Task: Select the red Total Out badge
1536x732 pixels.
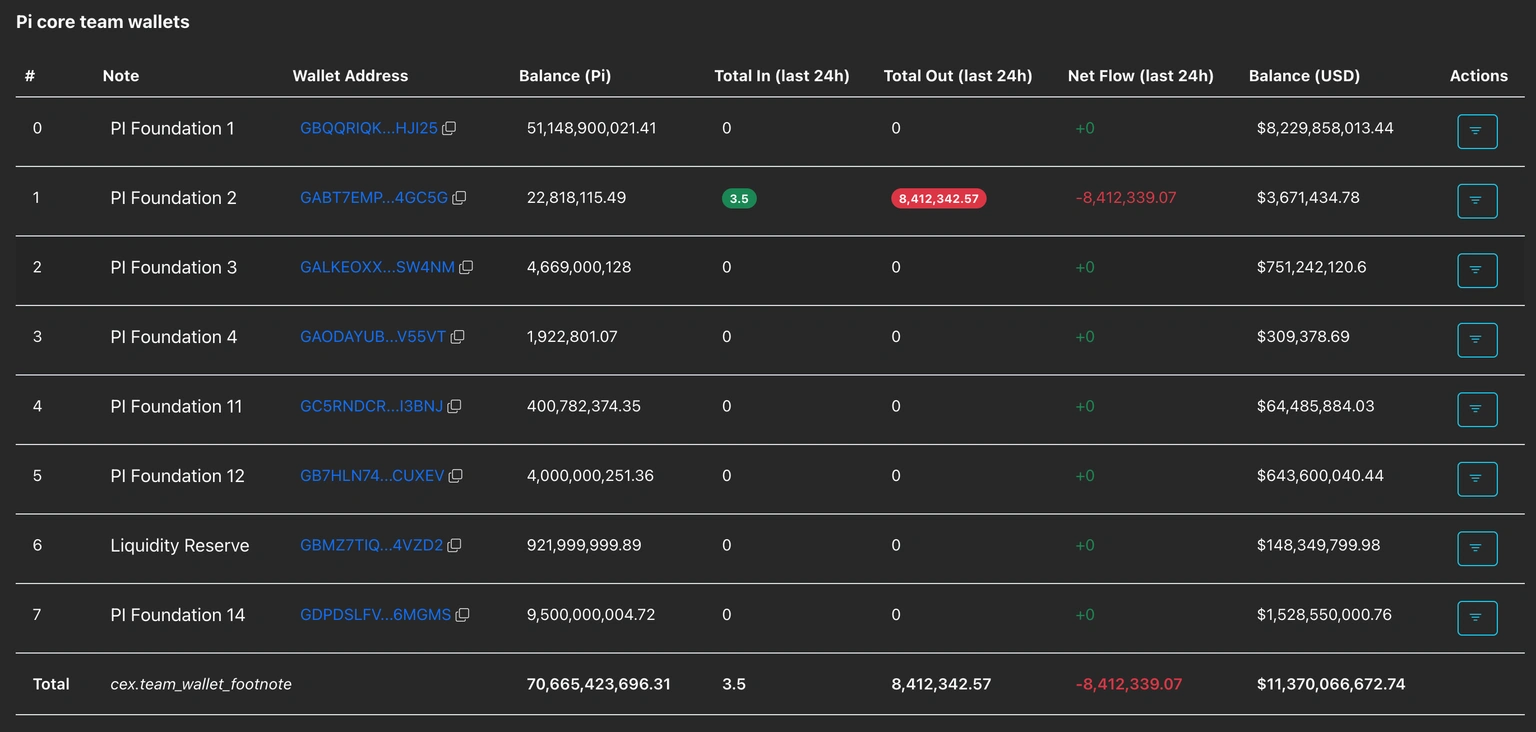Action: coord(938,198)
